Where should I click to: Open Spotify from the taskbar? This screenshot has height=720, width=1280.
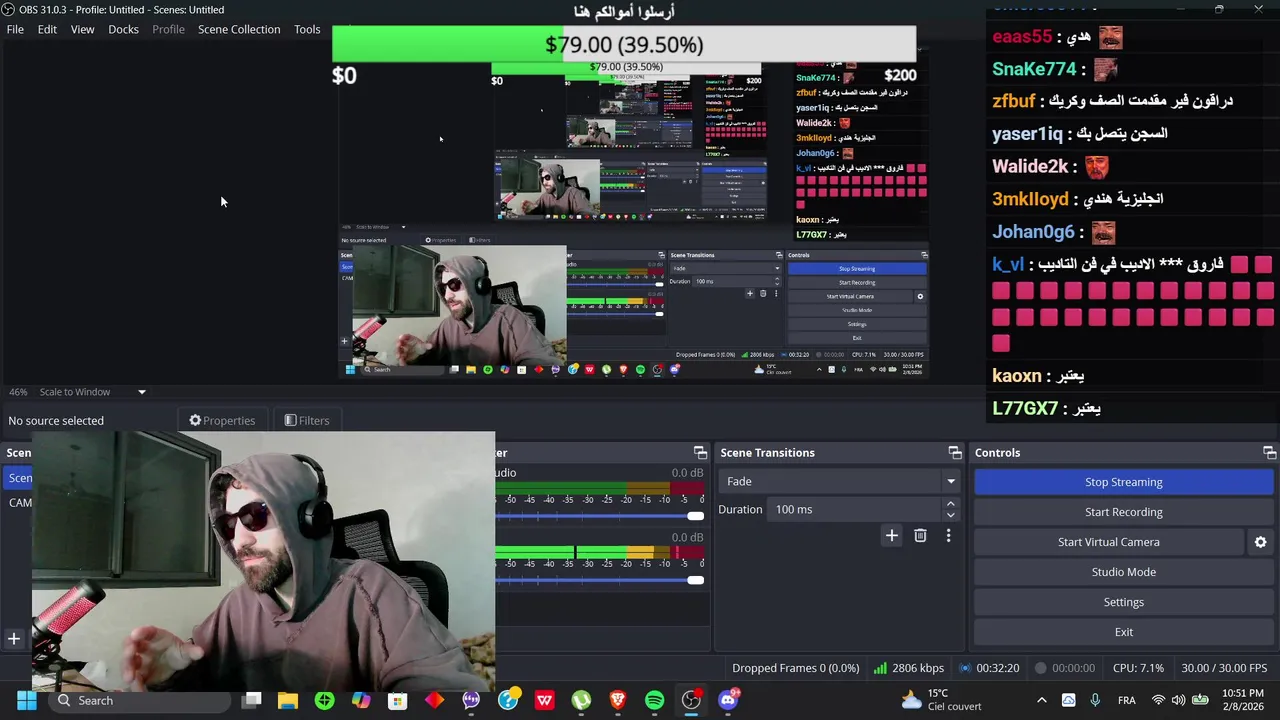(654, 701)
